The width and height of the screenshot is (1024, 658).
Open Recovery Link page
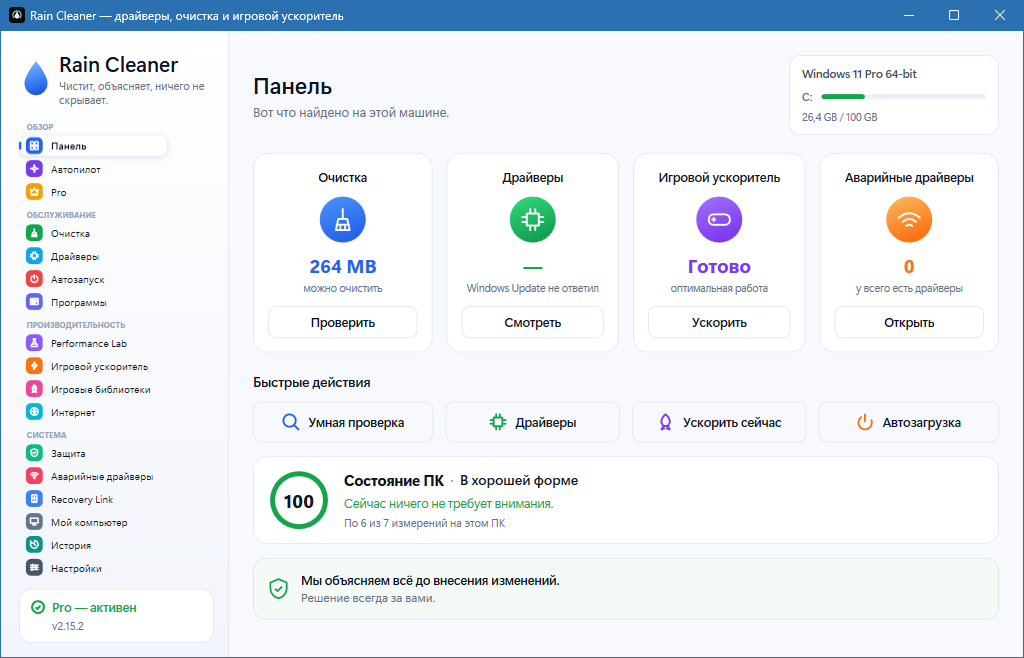94,499
